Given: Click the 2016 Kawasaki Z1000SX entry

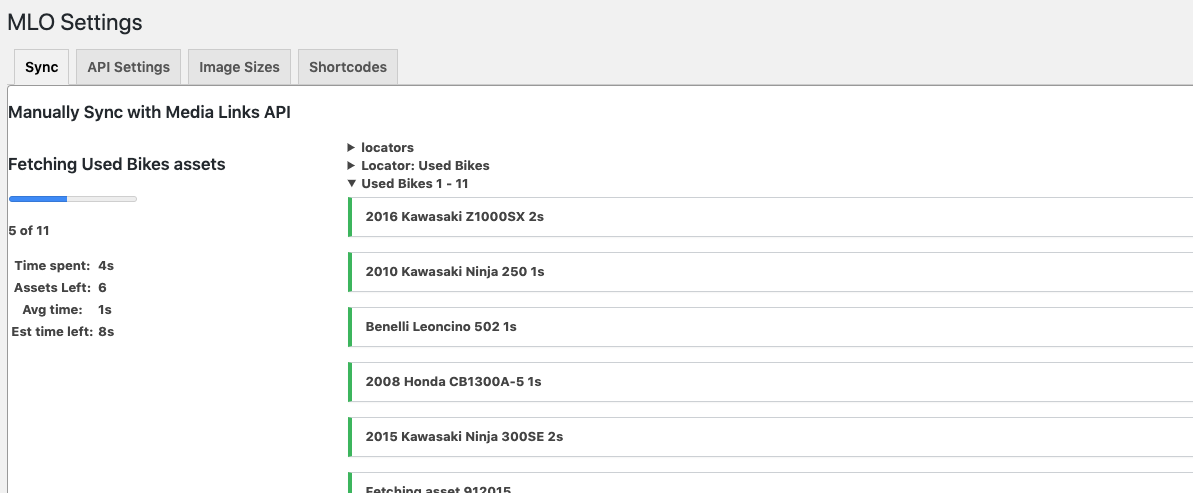Looking at the screenshot, I should [x=454, y=217].
